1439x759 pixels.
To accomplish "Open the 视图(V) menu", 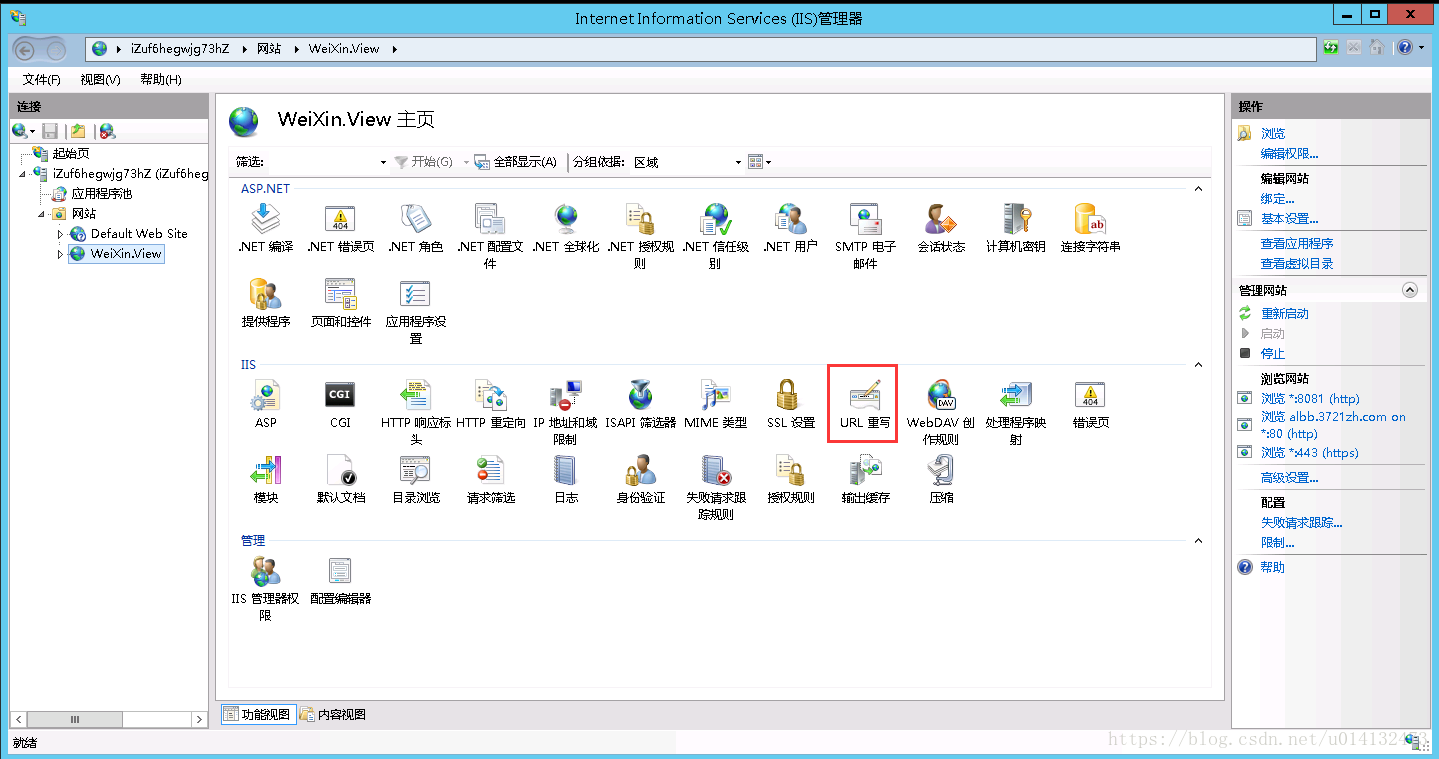I will point(100,79).
